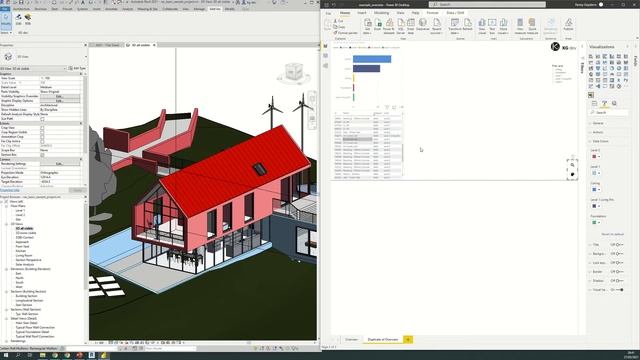This screenshot has width=640, height=360.
Task: Click Publish icon in Power BI ribbon
Action: point(568,24)
